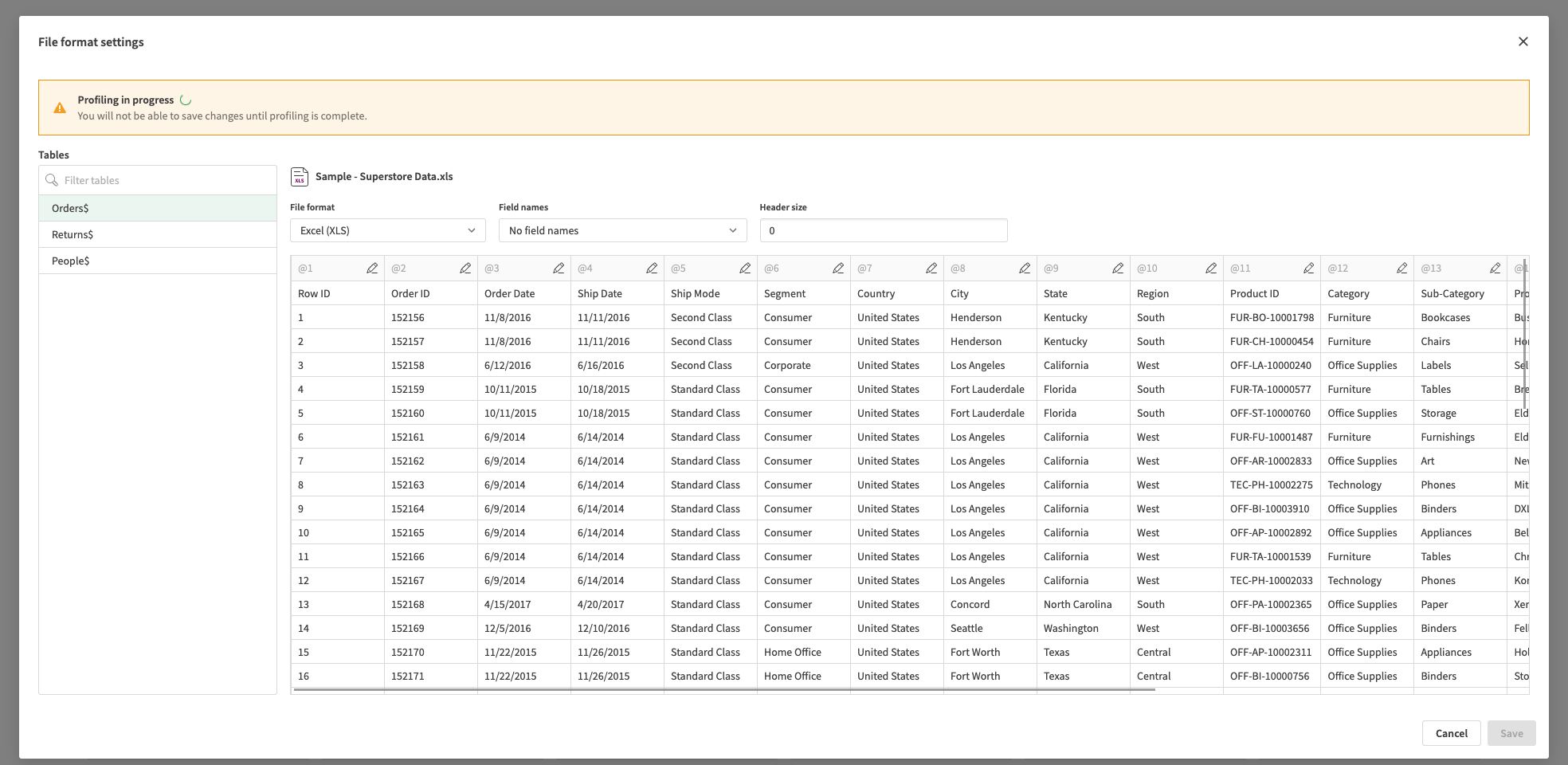Click the filter tables search icon
This screenshot has height=765, width=1568.
52,180
